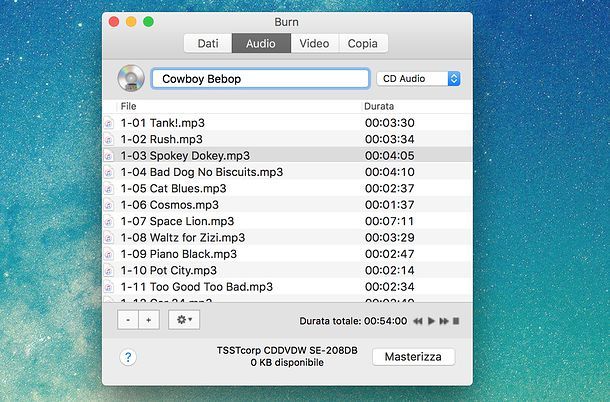Minimize the Burn window with yellow button

point(131,22)
